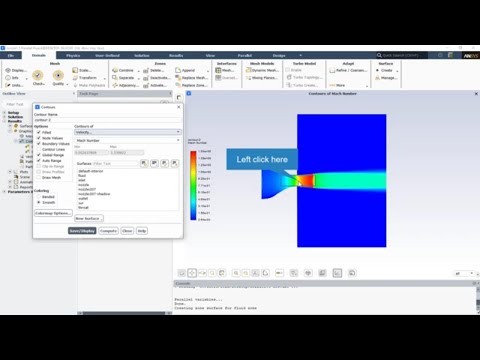
Task: Toggle the Boundary Values checkbox
Action: click(x=39, y=144)
